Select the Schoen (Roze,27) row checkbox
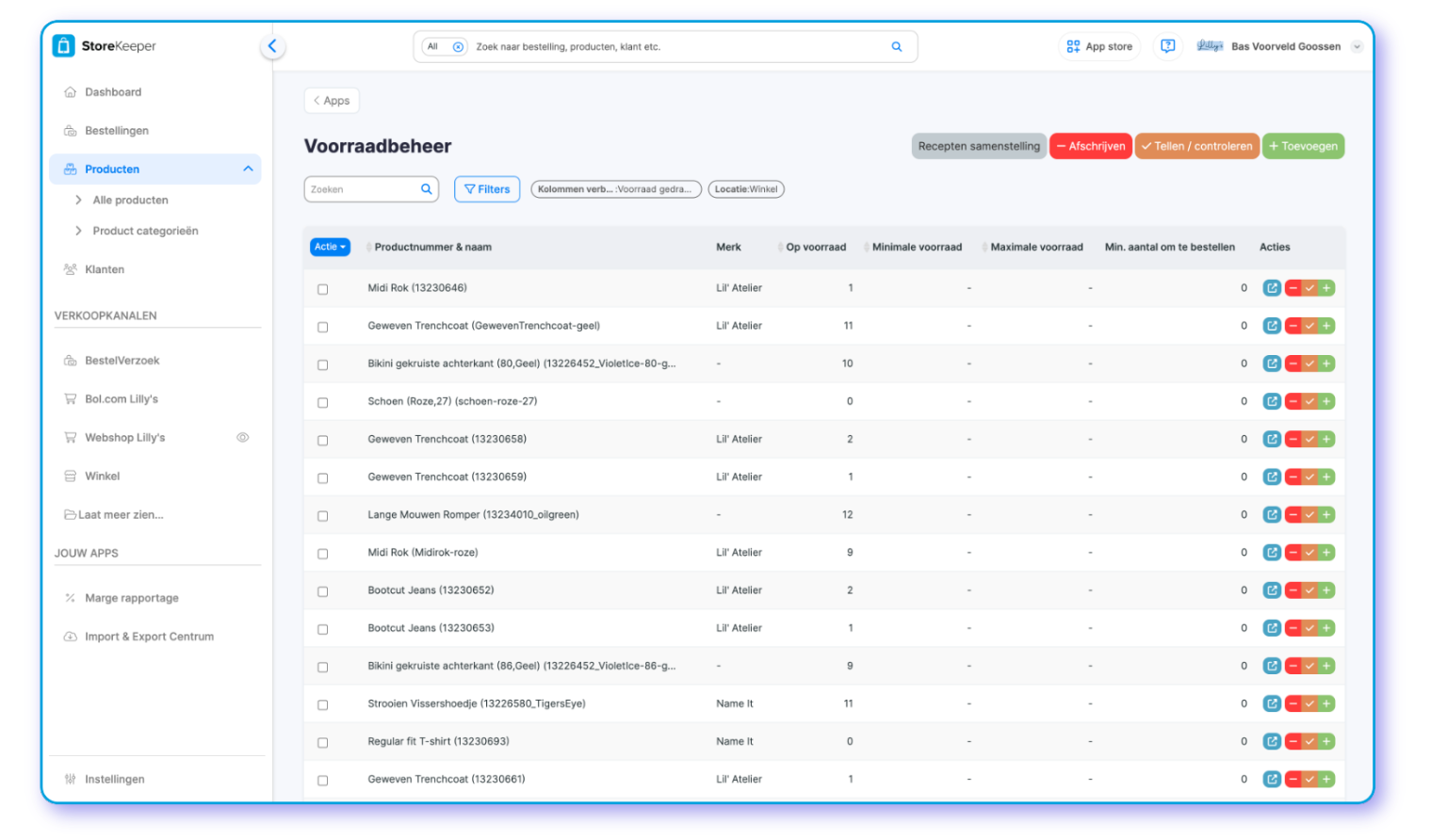 pyautogui.click(x=323, y=402)
